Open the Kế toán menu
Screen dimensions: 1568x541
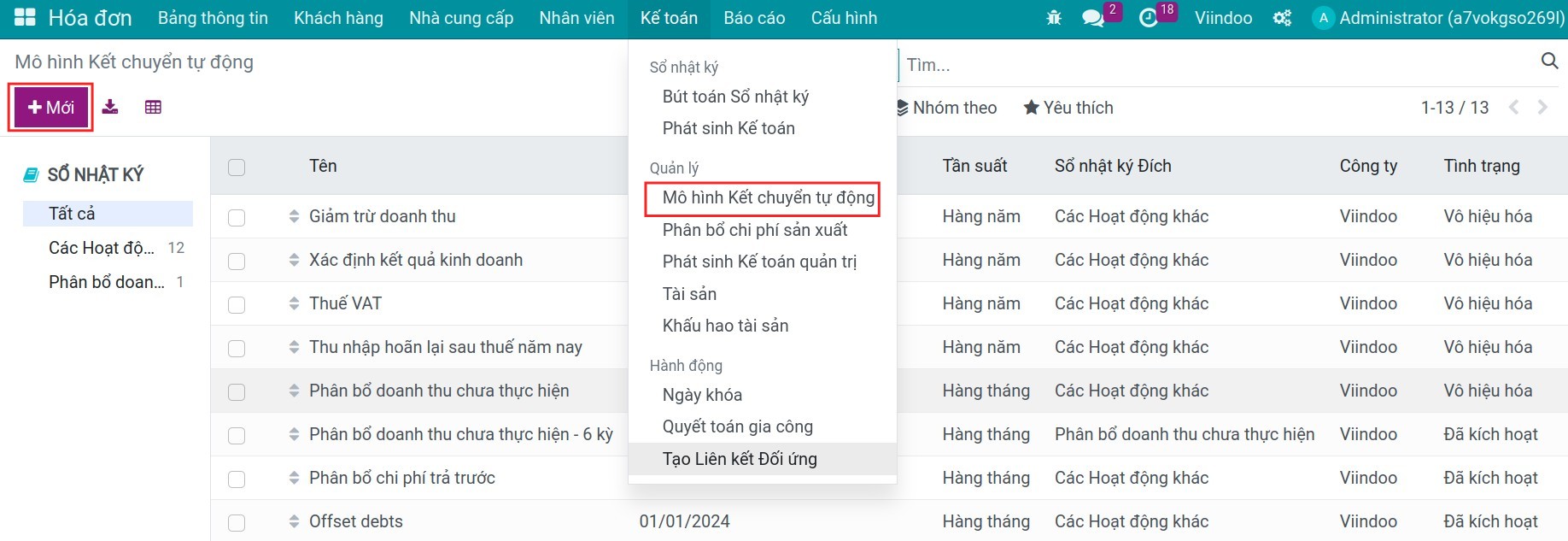669,18
